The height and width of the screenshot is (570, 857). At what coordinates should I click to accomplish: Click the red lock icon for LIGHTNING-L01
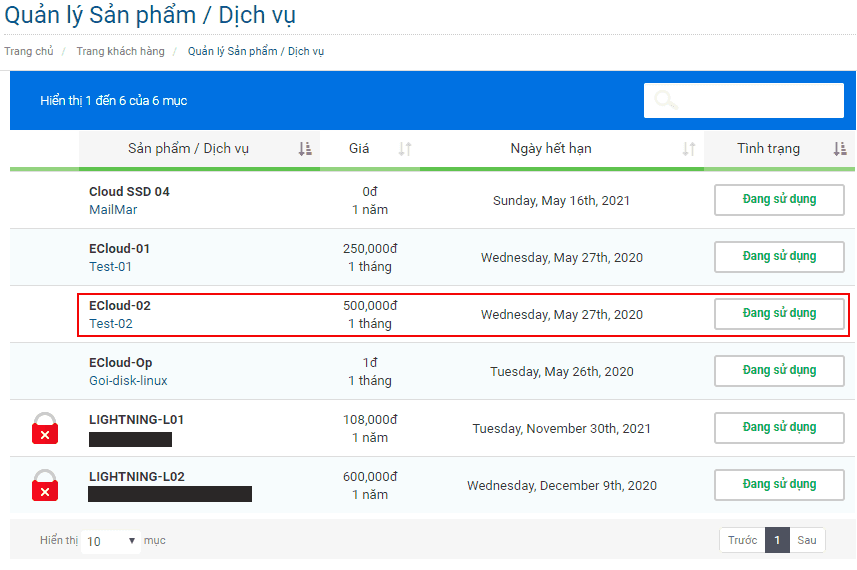(45, 428)
